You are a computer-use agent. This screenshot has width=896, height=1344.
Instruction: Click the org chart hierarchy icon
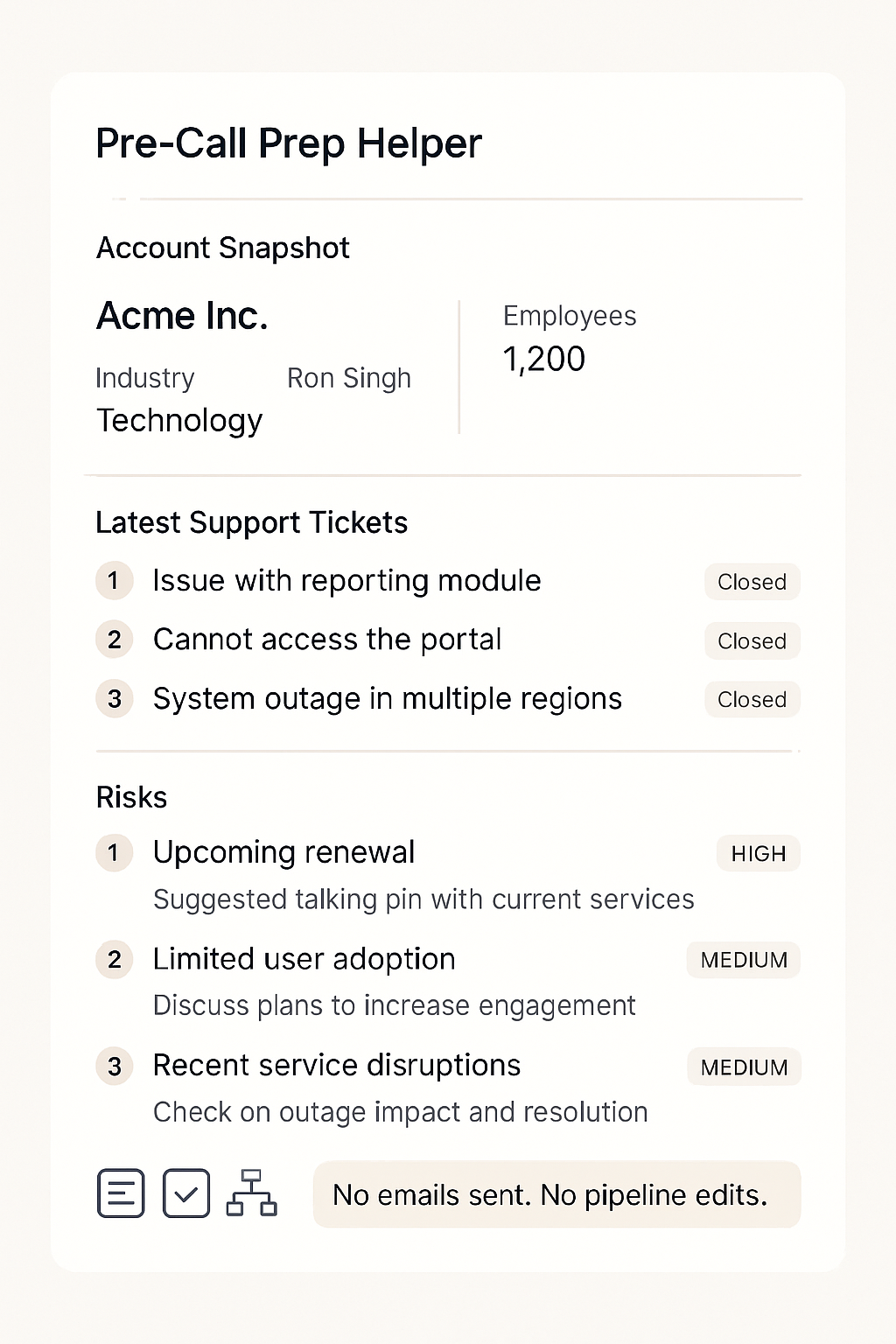(251, 1193)
